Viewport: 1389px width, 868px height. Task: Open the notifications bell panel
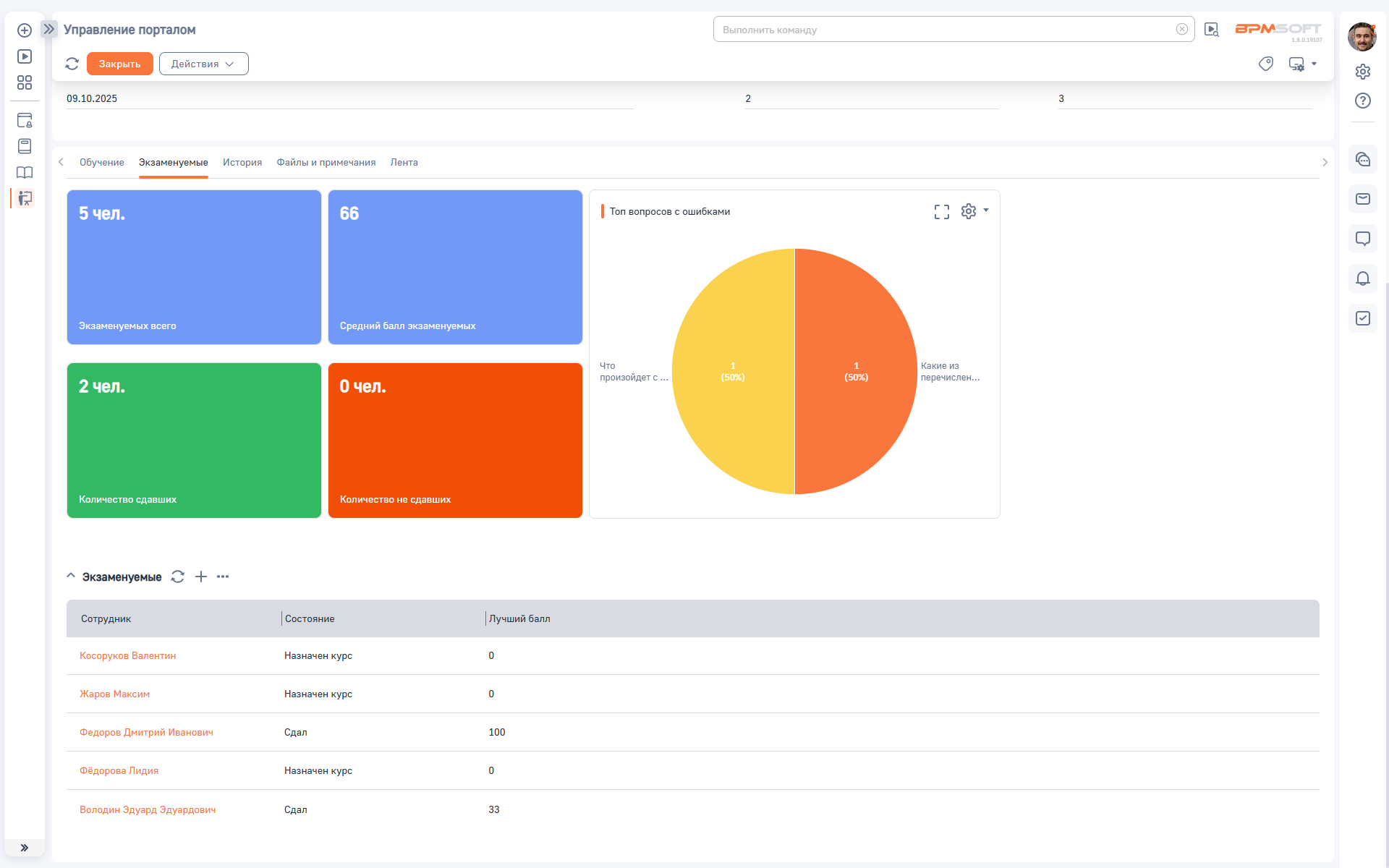tap(1362, 278)
